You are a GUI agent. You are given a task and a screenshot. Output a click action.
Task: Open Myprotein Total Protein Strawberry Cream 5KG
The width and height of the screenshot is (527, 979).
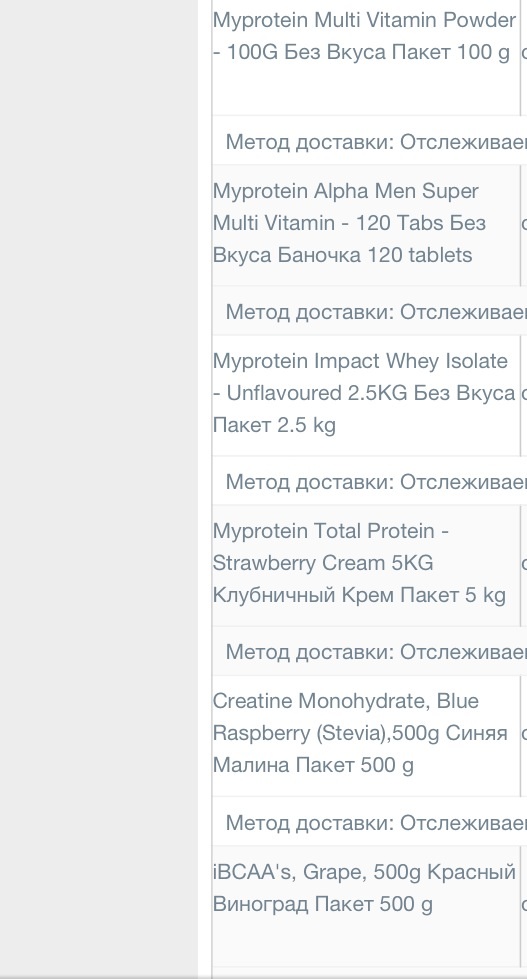(x=359, y=563)
